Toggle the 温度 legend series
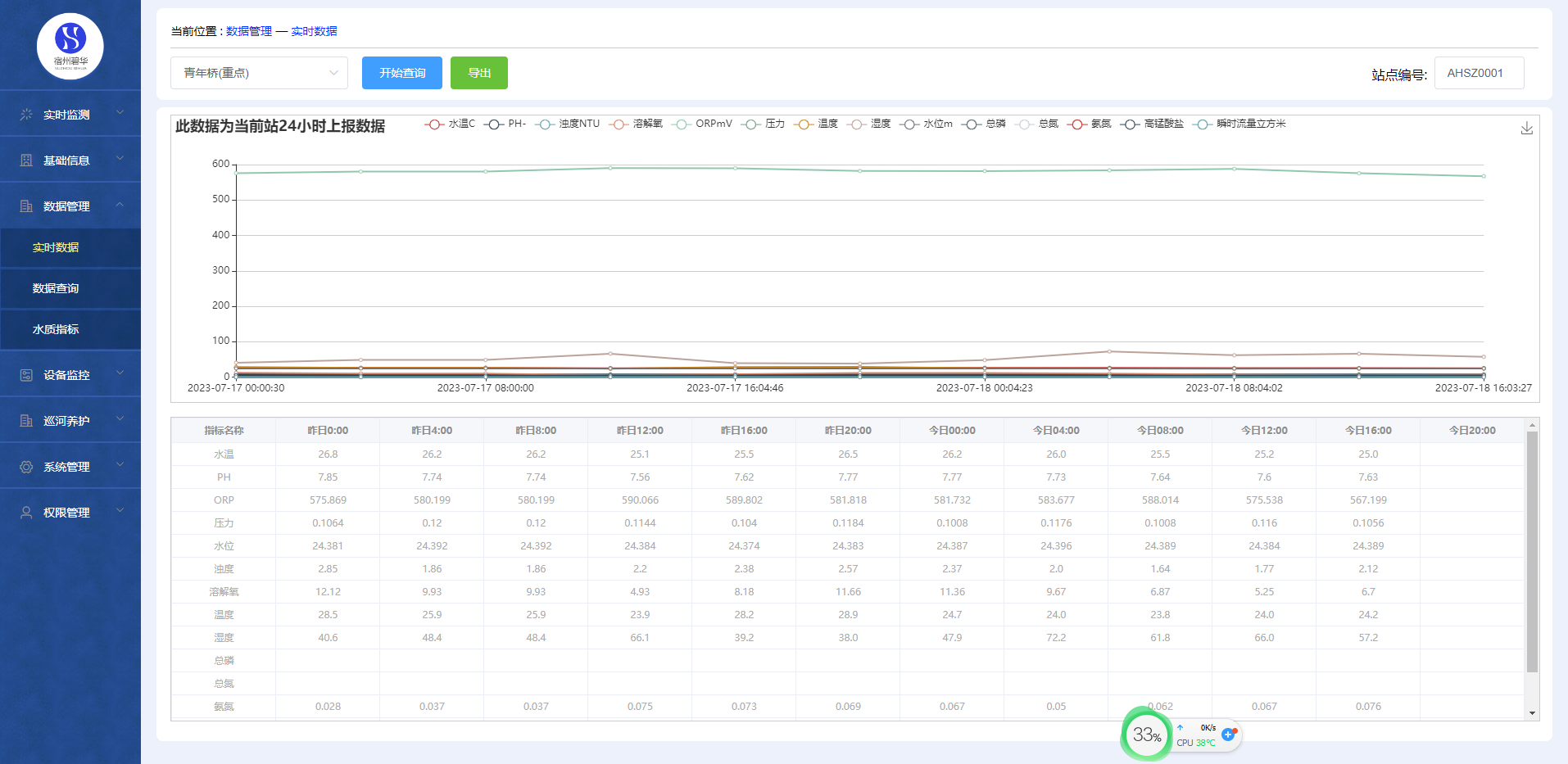This screenshot has width=1568, height=764. (816, 124)
